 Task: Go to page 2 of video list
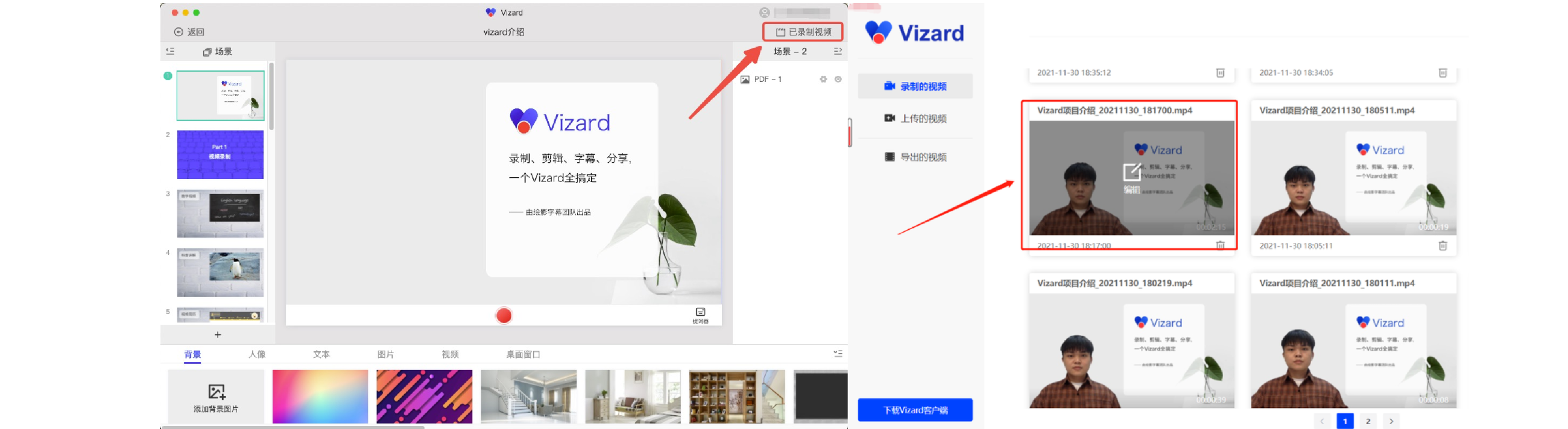[1368, 421]
